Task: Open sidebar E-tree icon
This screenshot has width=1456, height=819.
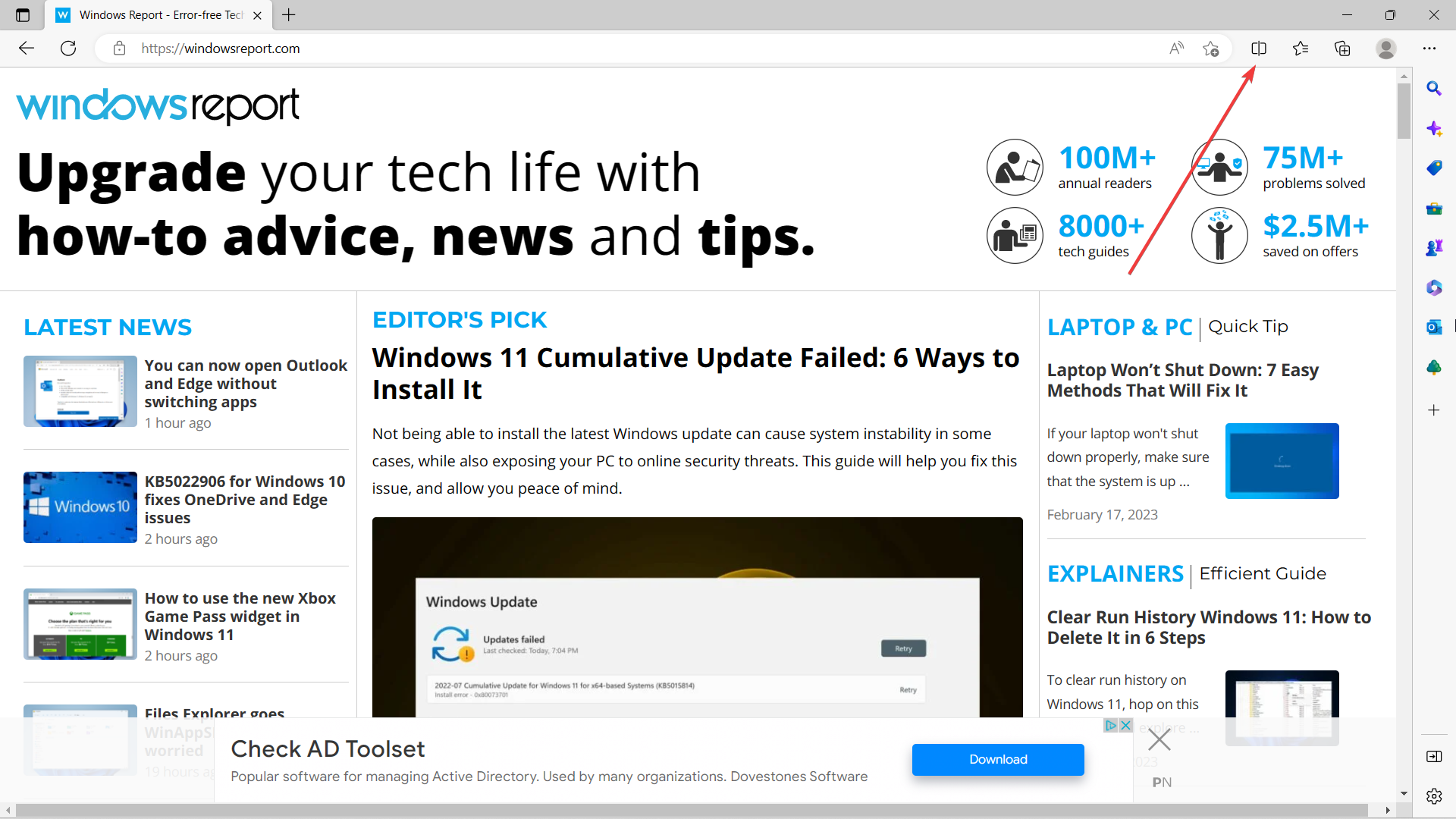Action: pos(1434,368)
